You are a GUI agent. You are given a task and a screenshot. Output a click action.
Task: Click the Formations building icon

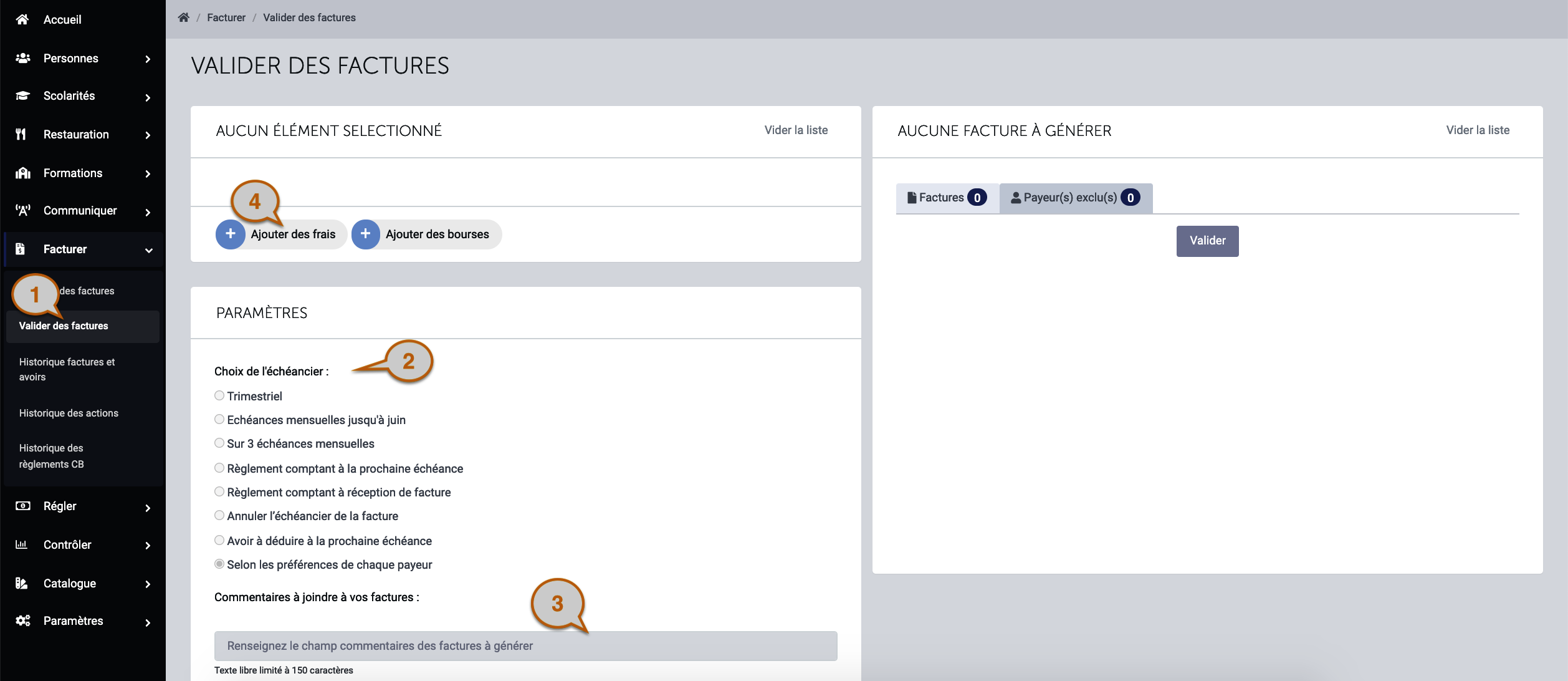tap(23, 173)
